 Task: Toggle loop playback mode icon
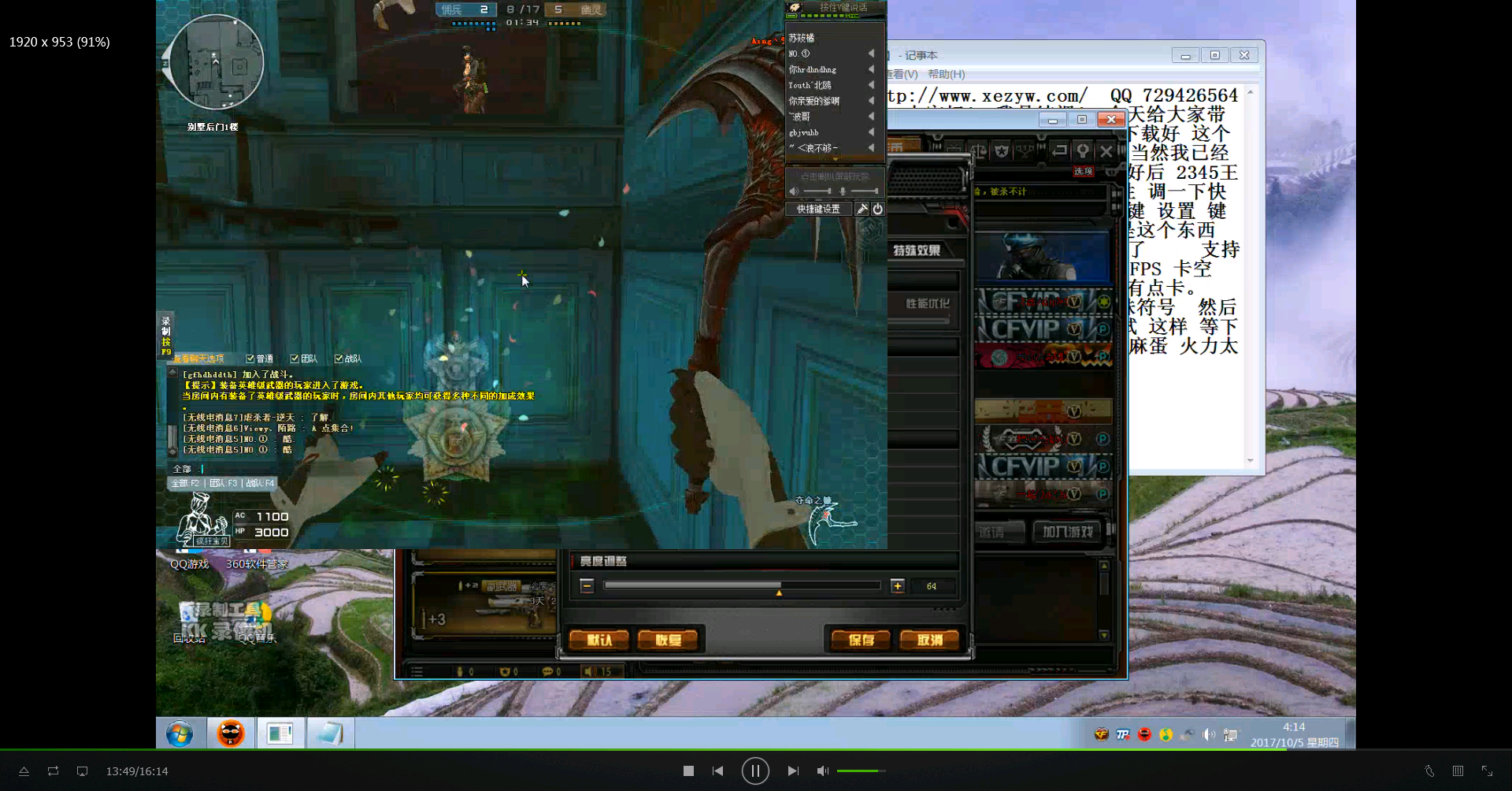tap(53, 771)
